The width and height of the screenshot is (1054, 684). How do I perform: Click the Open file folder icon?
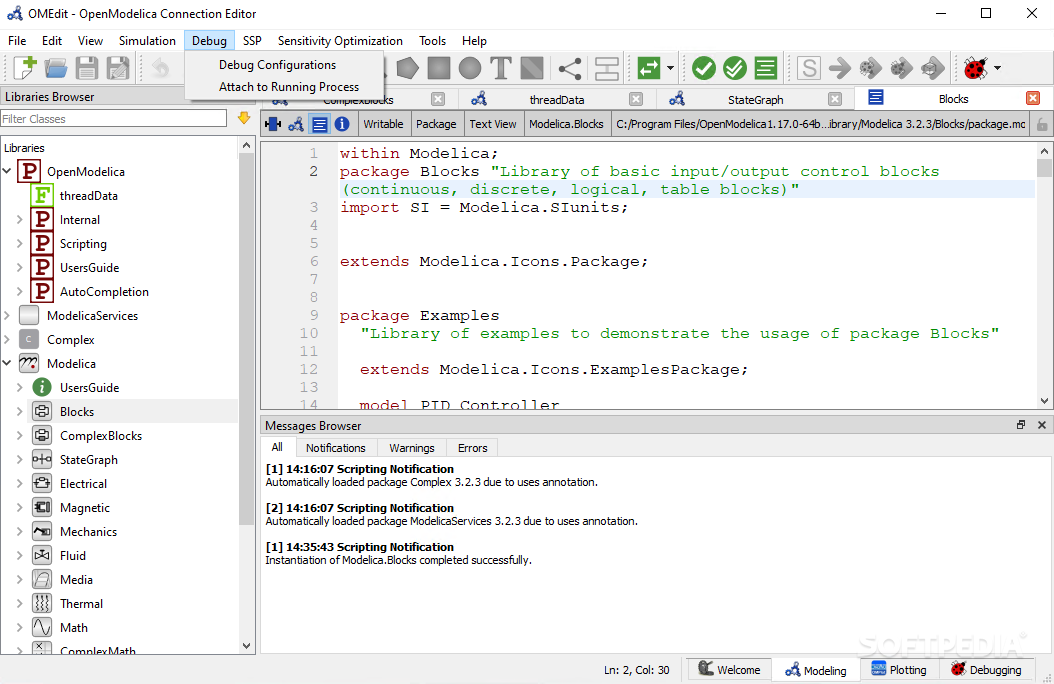(56, 68)
